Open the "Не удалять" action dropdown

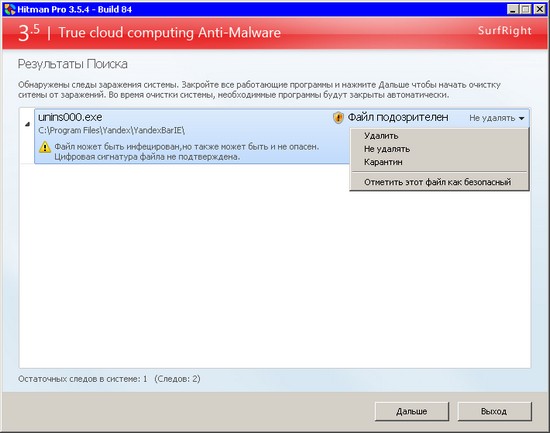(x=497, y=118)
